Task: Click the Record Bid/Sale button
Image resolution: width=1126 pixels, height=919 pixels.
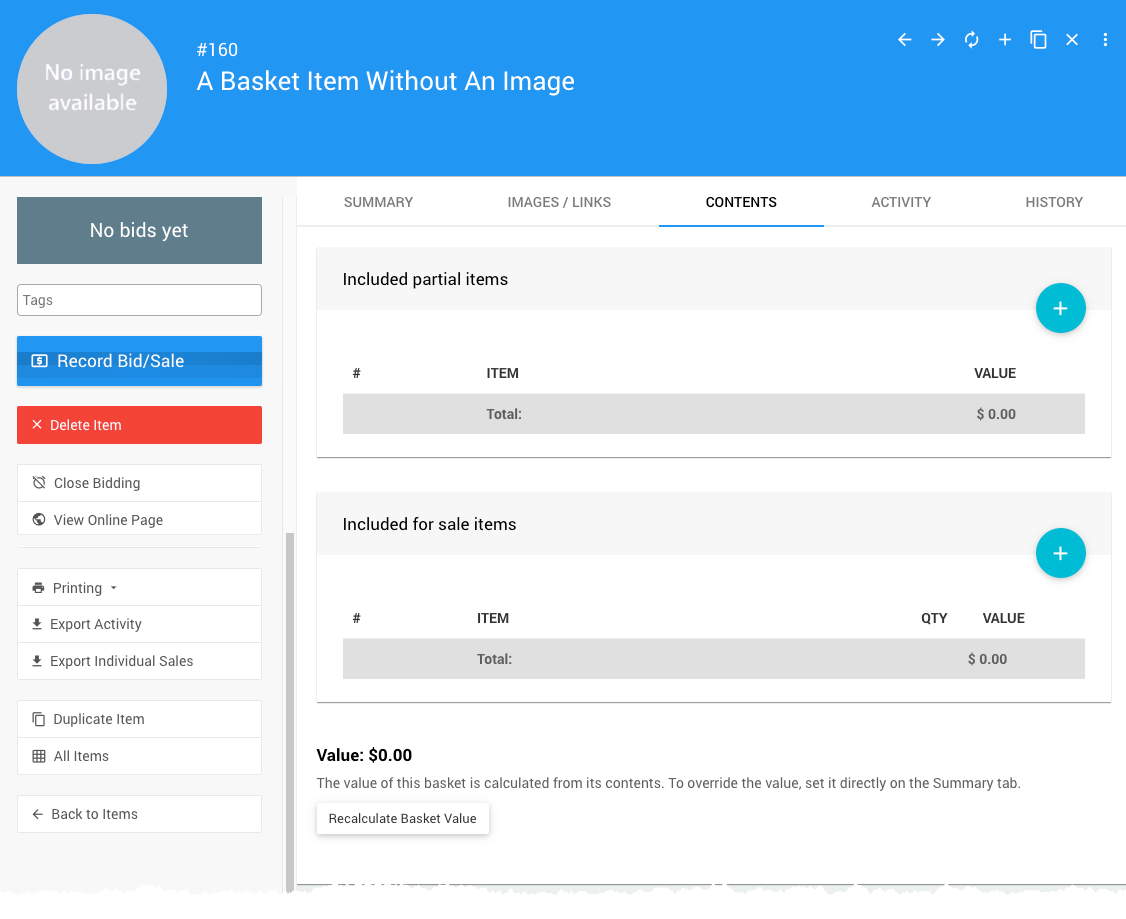Action: pyautogui.click(x=139, y=361)
